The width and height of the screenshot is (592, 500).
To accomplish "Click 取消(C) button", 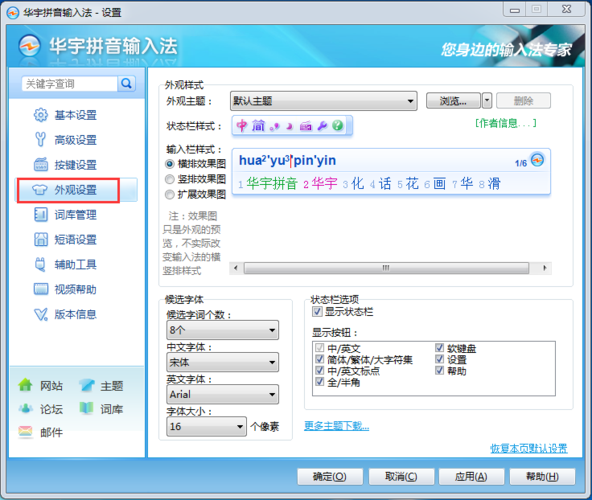I will 401,477.
